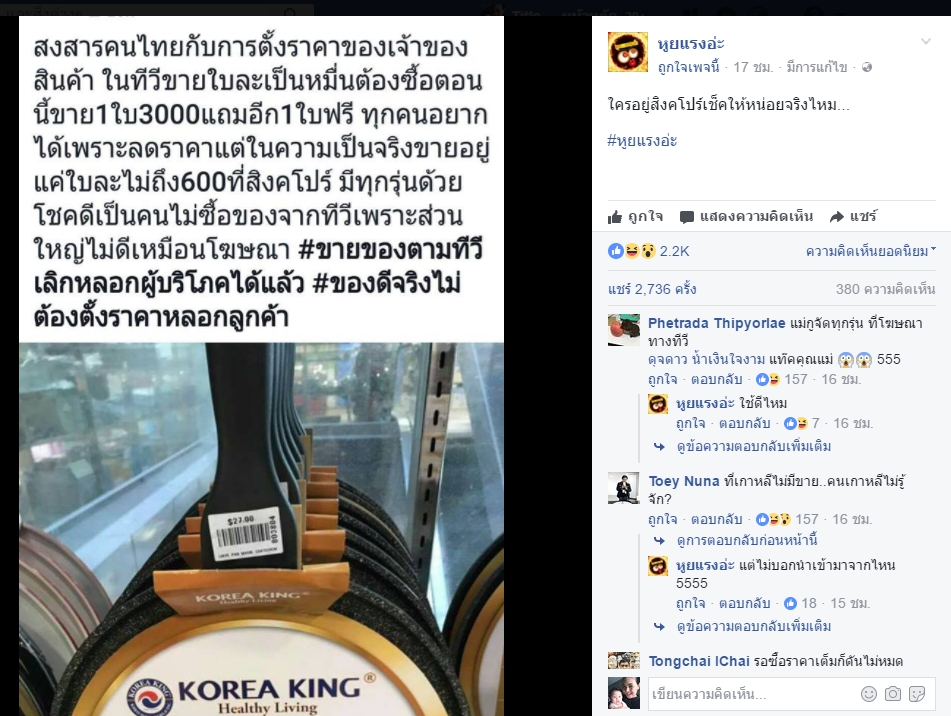The height and width of the screenshot is (716, 951).
Task: Click the แชร์ 2,736 ครั้ง shares count
Action: (x=652, y=289)
